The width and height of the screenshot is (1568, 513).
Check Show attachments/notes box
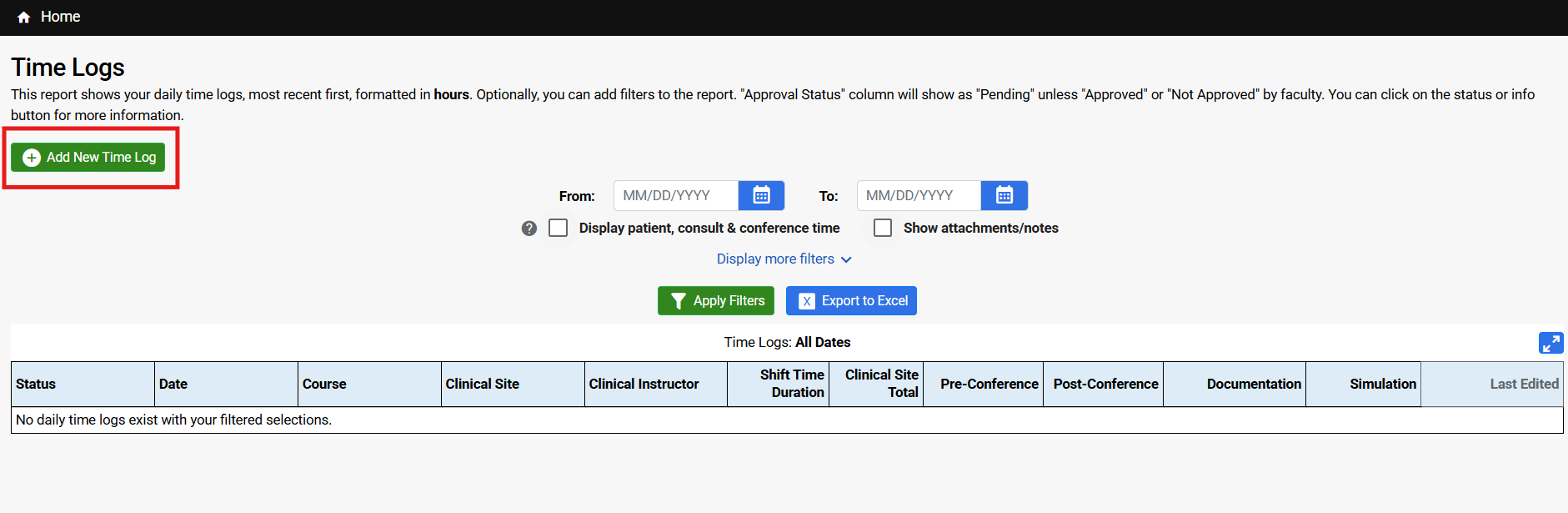click(883, 228)
